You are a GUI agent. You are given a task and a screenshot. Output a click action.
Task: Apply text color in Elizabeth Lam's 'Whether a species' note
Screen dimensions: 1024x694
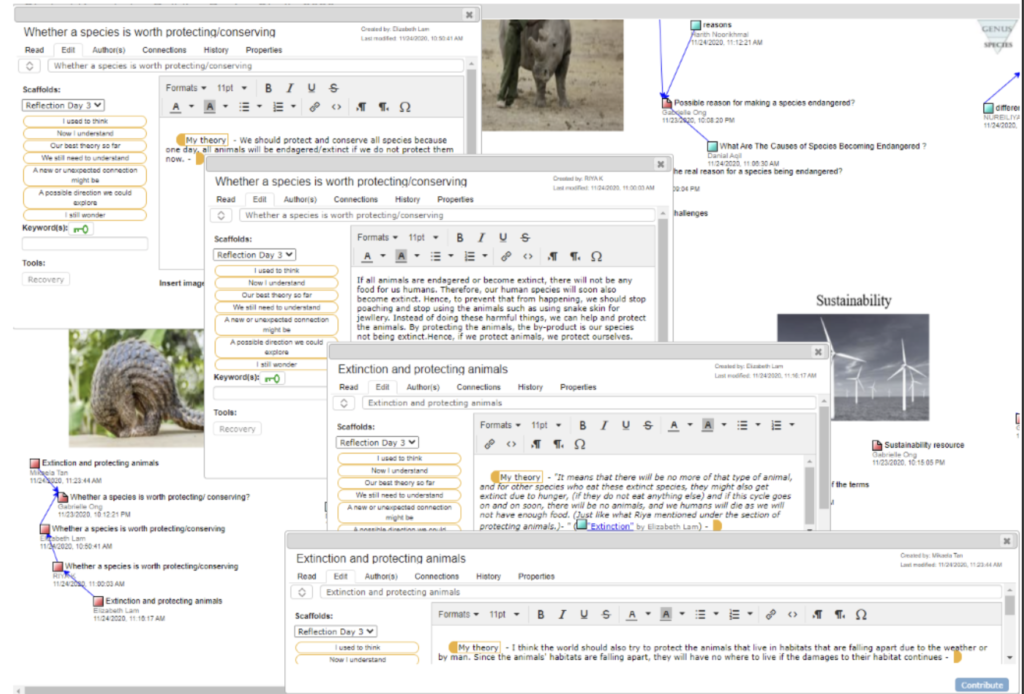pyautogui.click(x=176, y=107)
